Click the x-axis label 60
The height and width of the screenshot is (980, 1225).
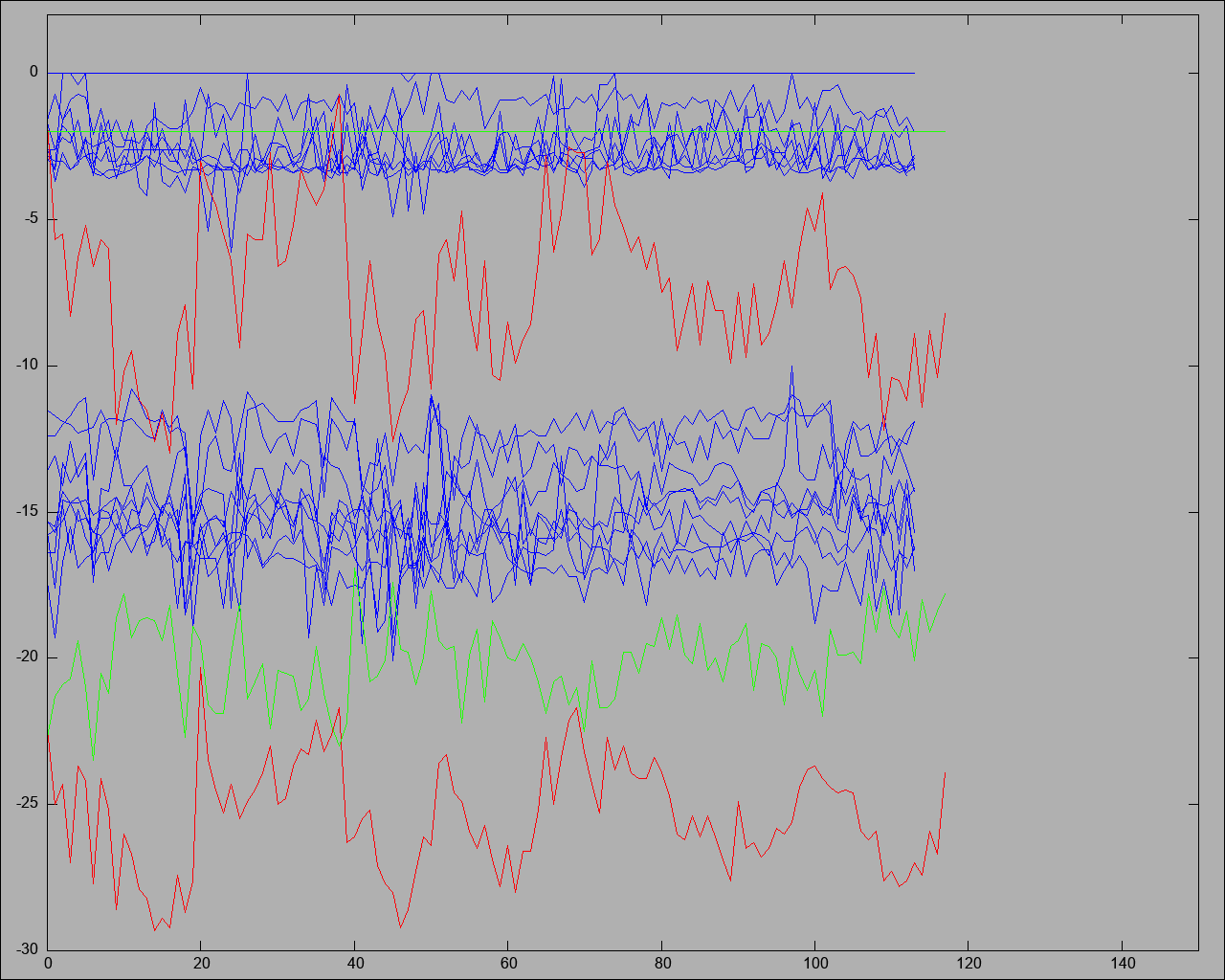(x=508, y=964)
